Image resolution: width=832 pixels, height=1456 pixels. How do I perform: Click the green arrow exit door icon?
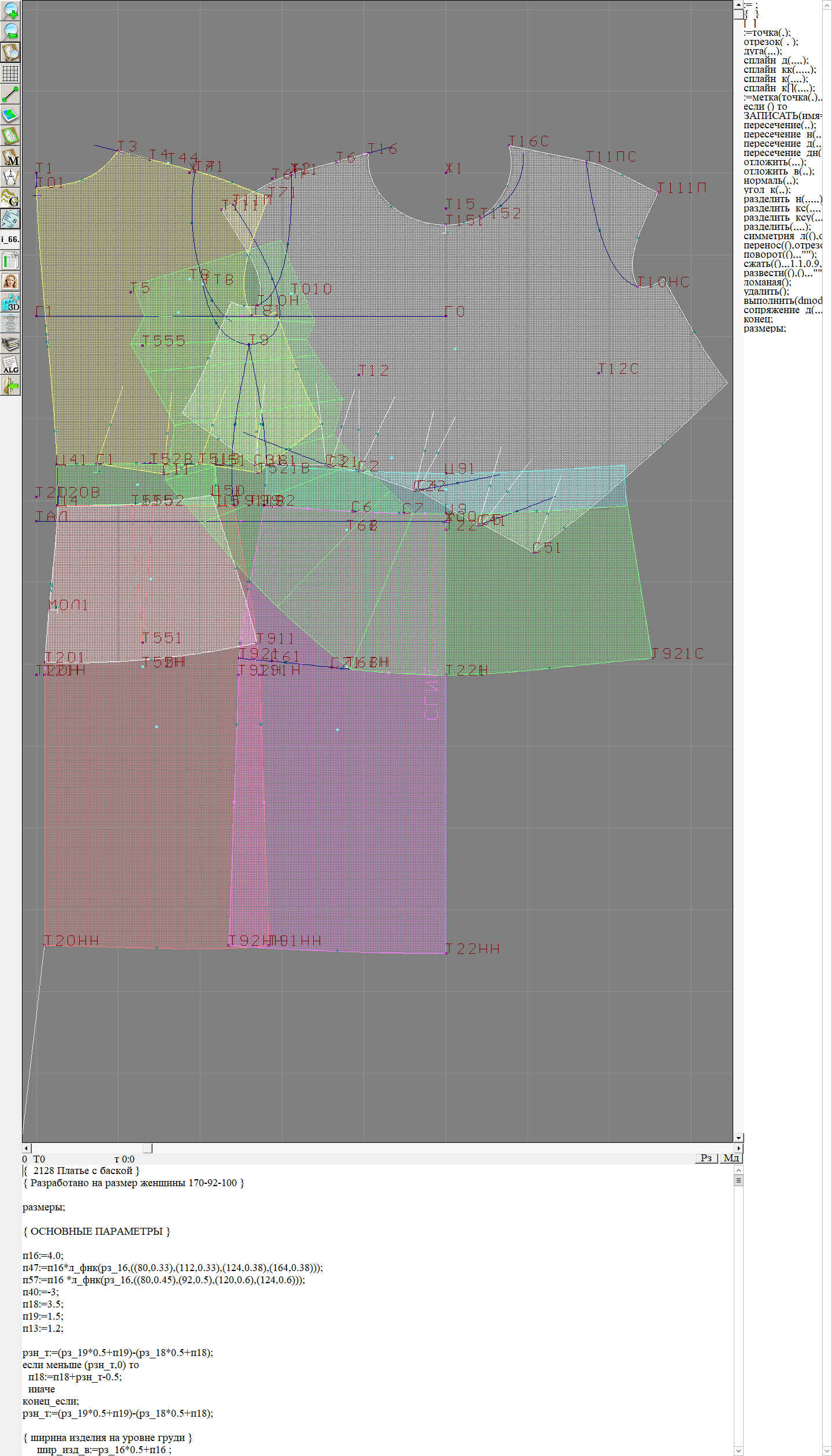10,385
